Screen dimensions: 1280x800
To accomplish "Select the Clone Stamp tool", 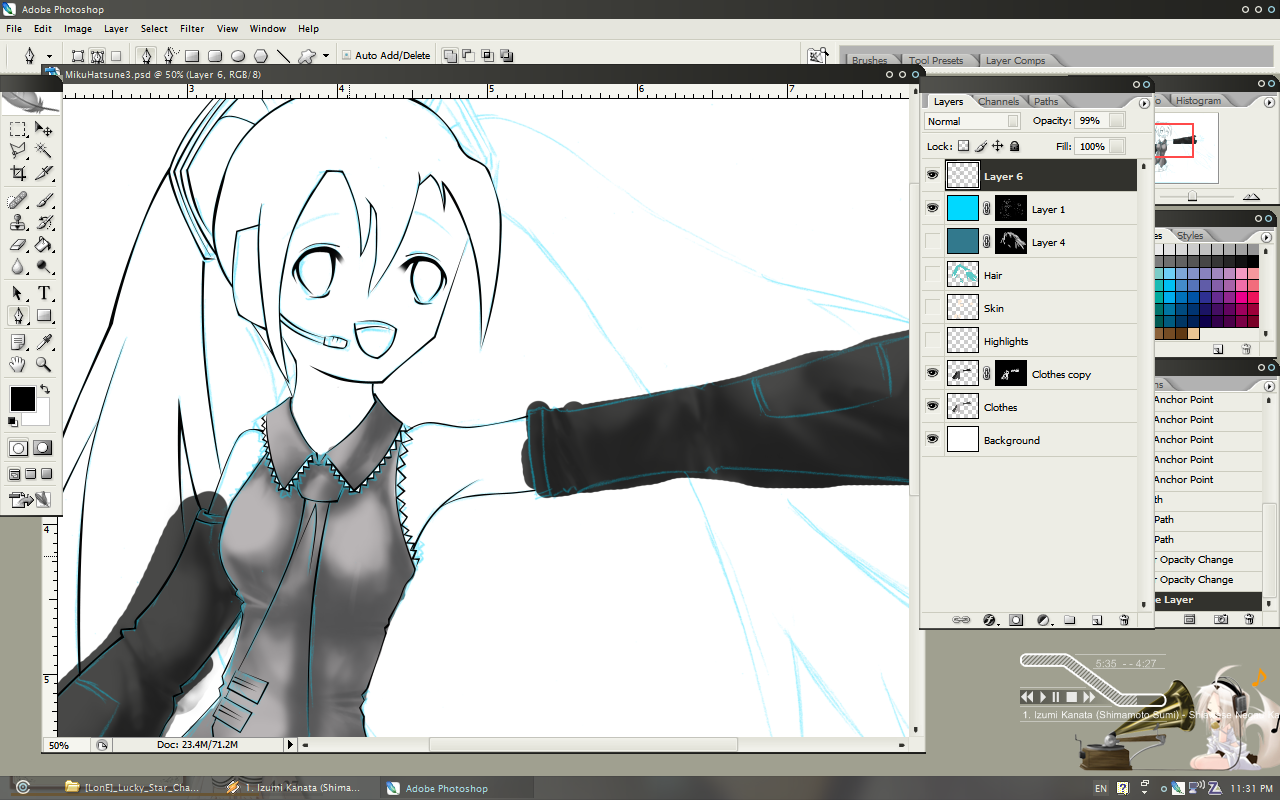I will click(18, 222).
